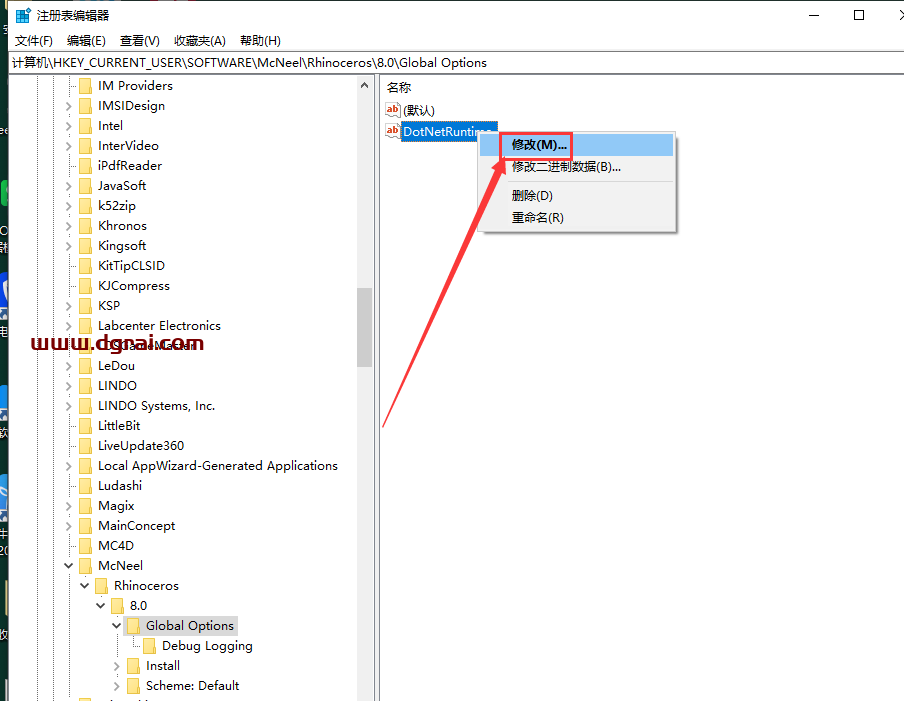Choose 修改二进制数据(B)... from context menu
Screen dimensions: 904x701
point(577,167)
